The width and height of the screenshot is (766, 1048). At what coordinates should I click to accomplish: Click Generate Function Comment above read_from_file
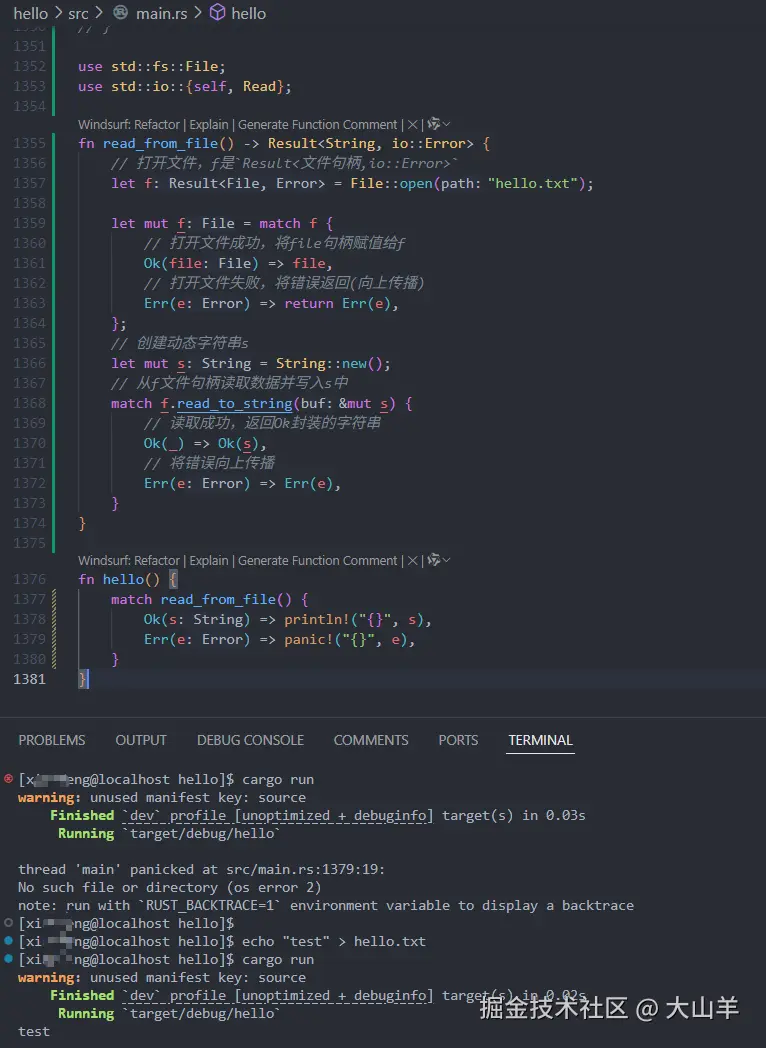click(317, 125)
